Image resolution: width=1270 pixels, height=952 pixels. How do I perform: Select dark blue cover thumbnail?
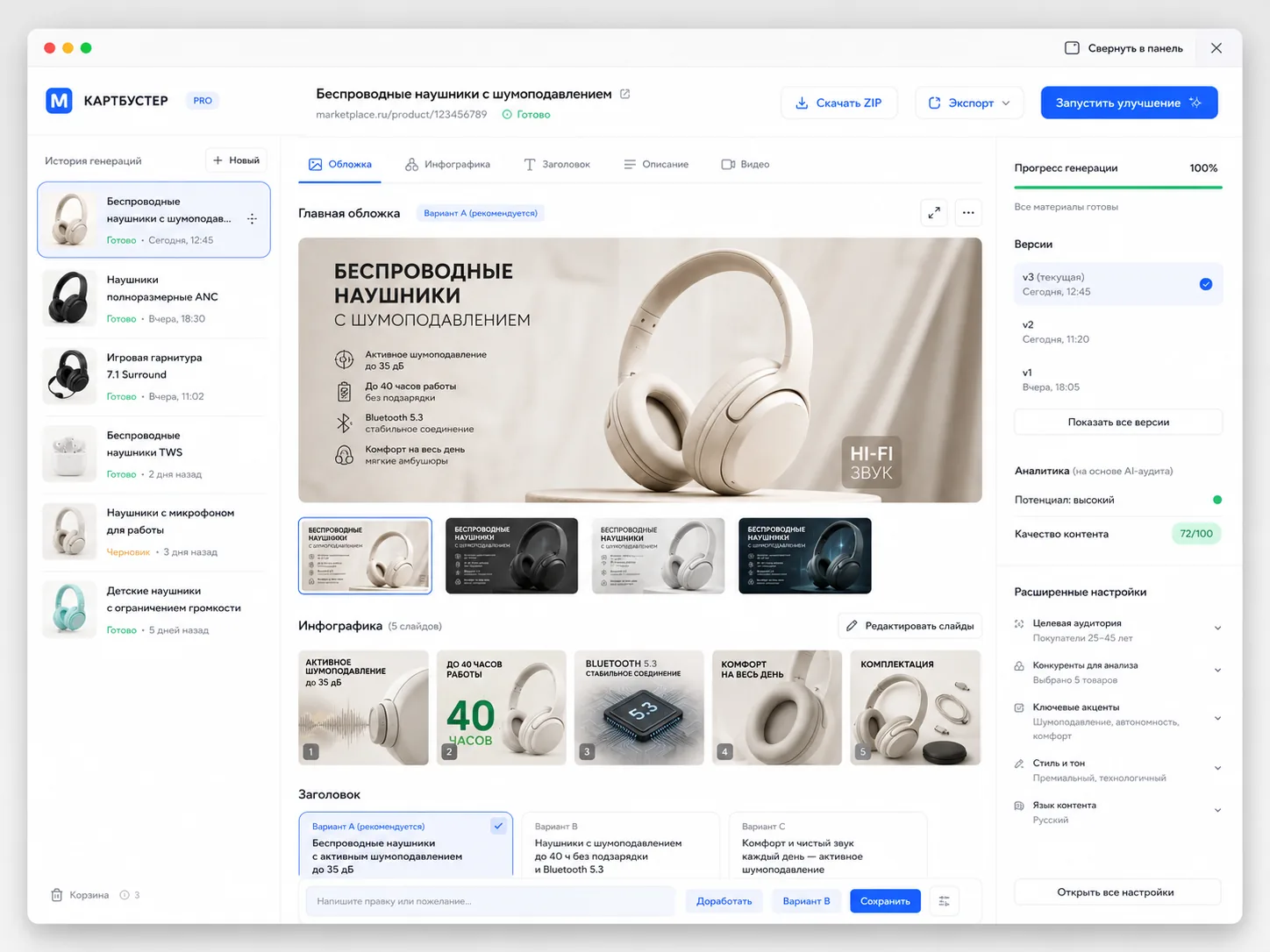click(x=805, y=556)
